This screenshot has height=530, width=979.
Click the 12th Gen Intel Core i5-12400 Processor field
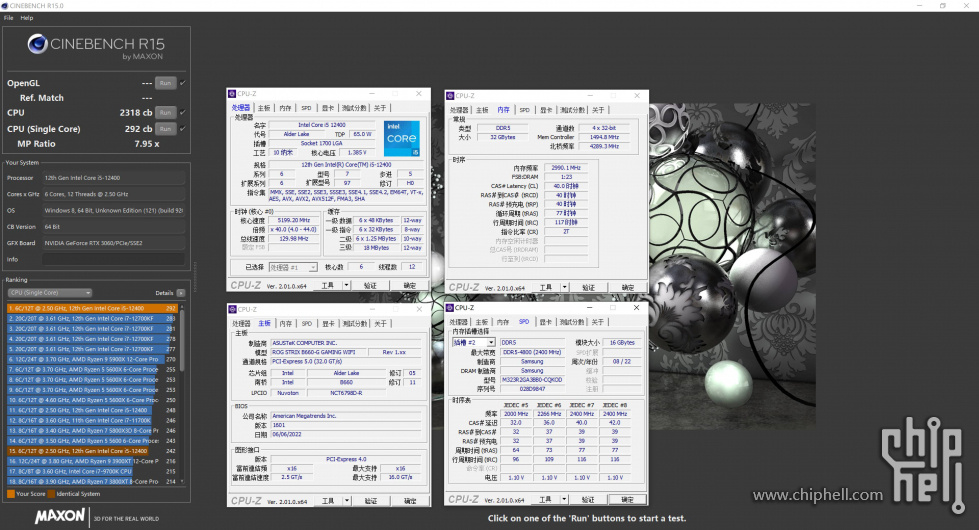(x=114, y=178)
